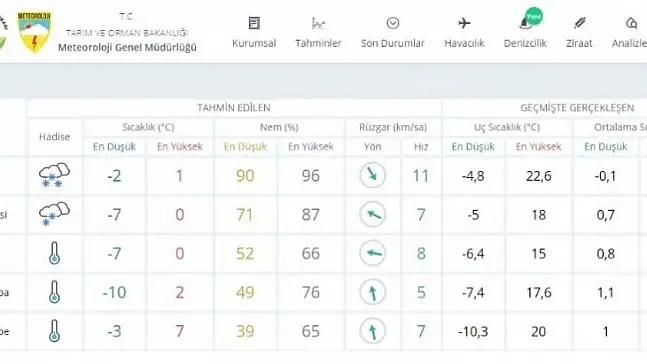Click the Sıcaklık (°C) column header
The image size is (647, 364).
[148, 127]
